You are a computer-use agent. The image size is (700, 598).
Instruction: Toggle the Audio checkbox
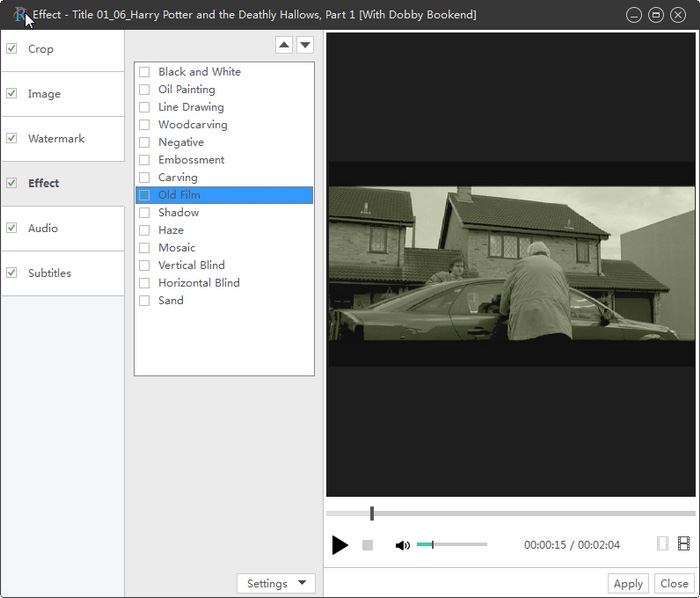click(x=12, y=228)
